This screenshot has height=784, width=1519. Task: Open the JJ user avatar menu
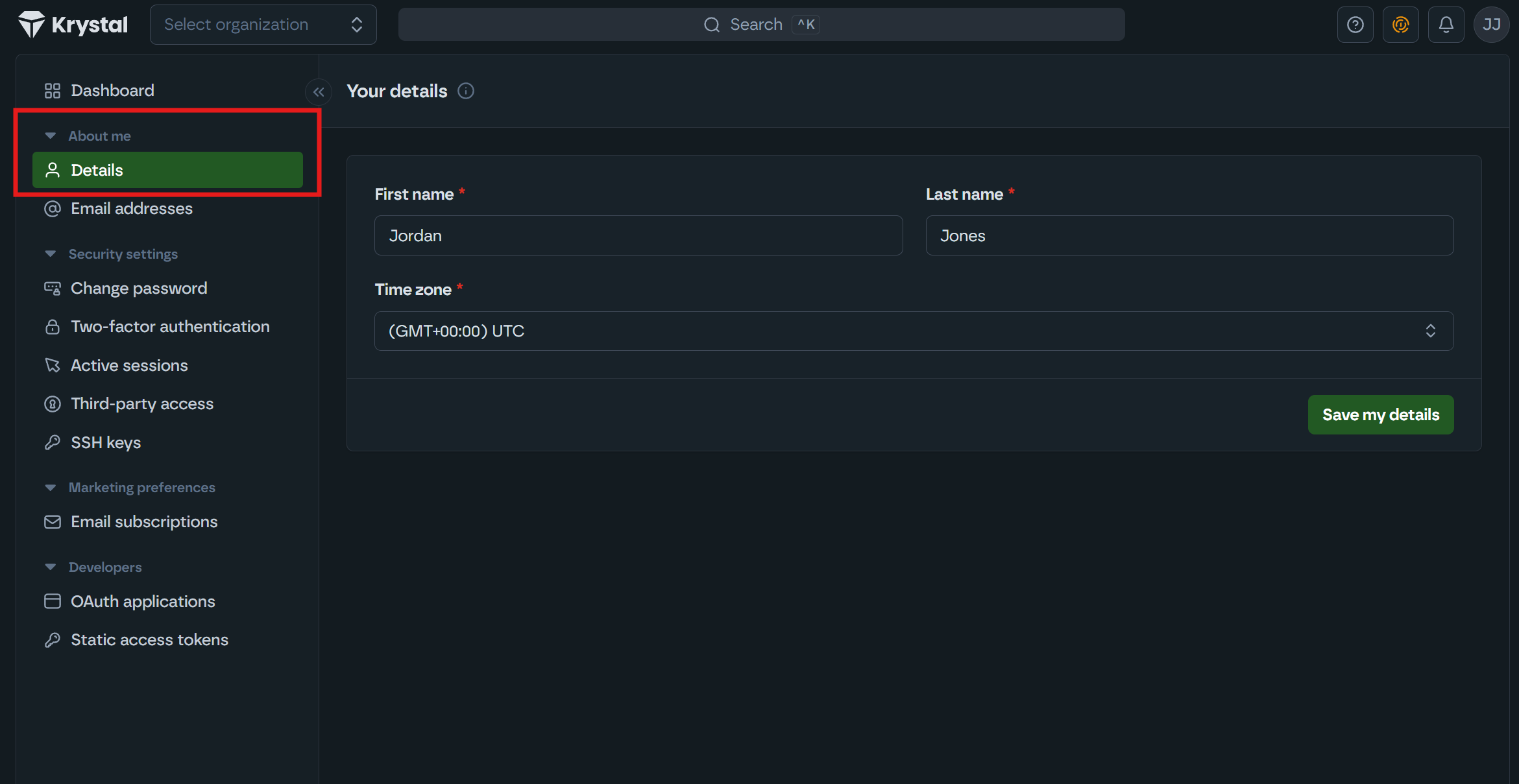tap(1491, 25)
